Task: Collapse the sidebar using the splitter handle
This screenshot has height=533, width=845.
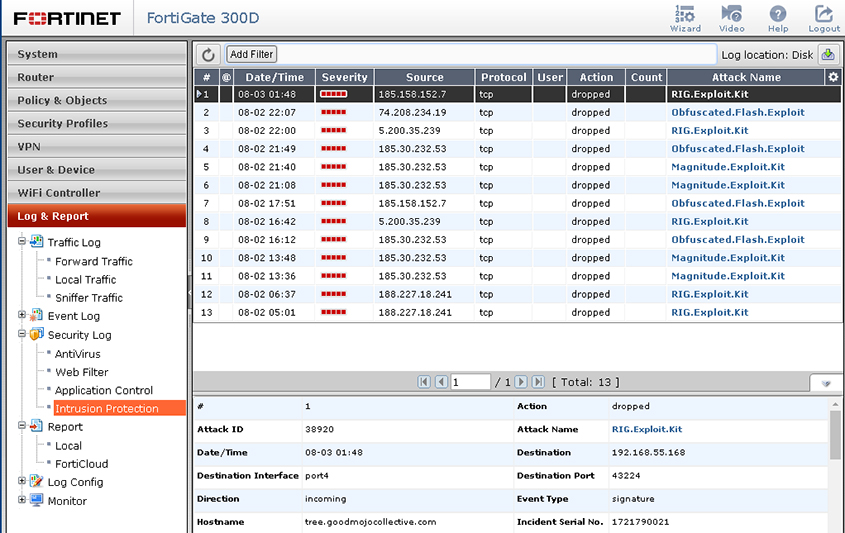Action: point(190,292)
